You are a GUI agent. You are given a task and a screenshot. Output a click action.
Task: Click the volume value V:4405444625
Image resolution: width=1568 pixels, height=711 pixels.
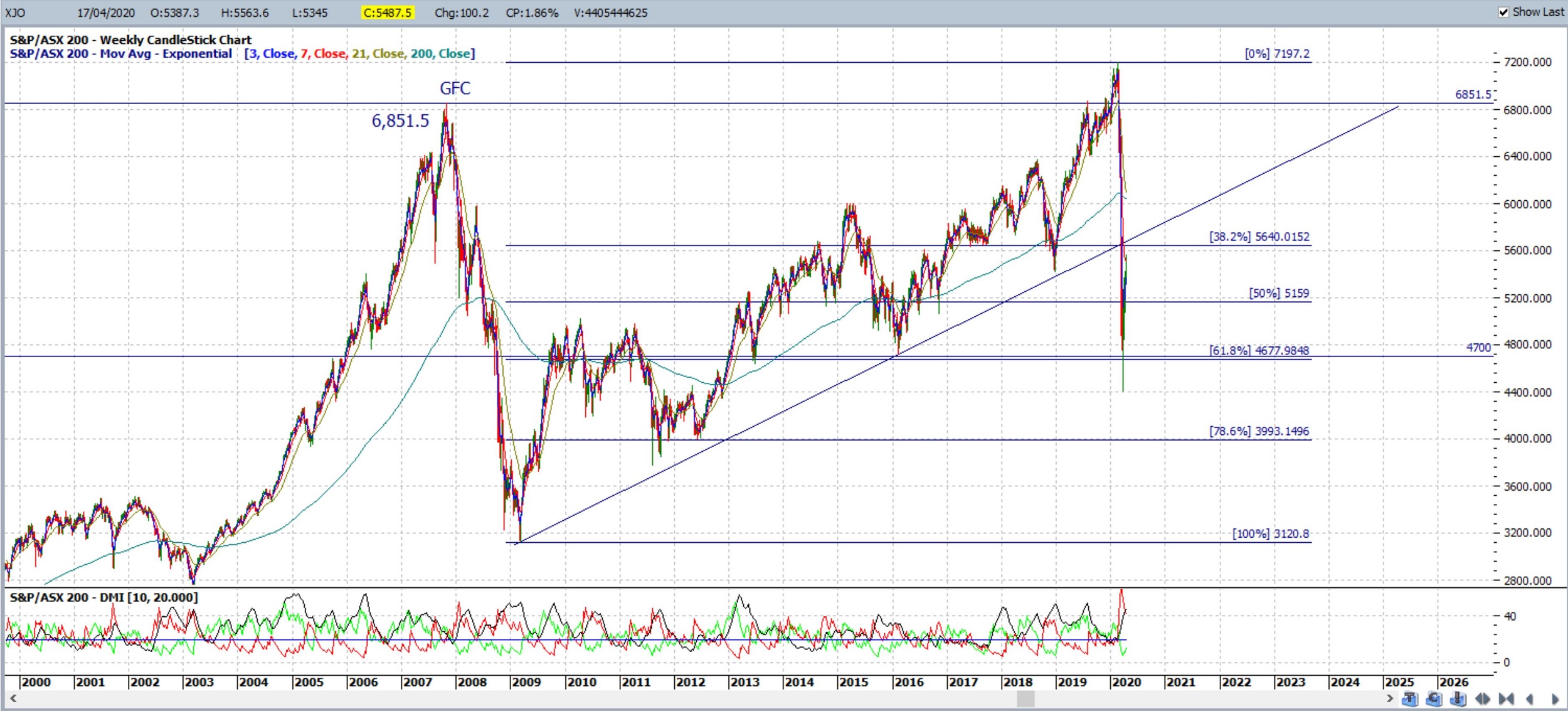[610, 13]
